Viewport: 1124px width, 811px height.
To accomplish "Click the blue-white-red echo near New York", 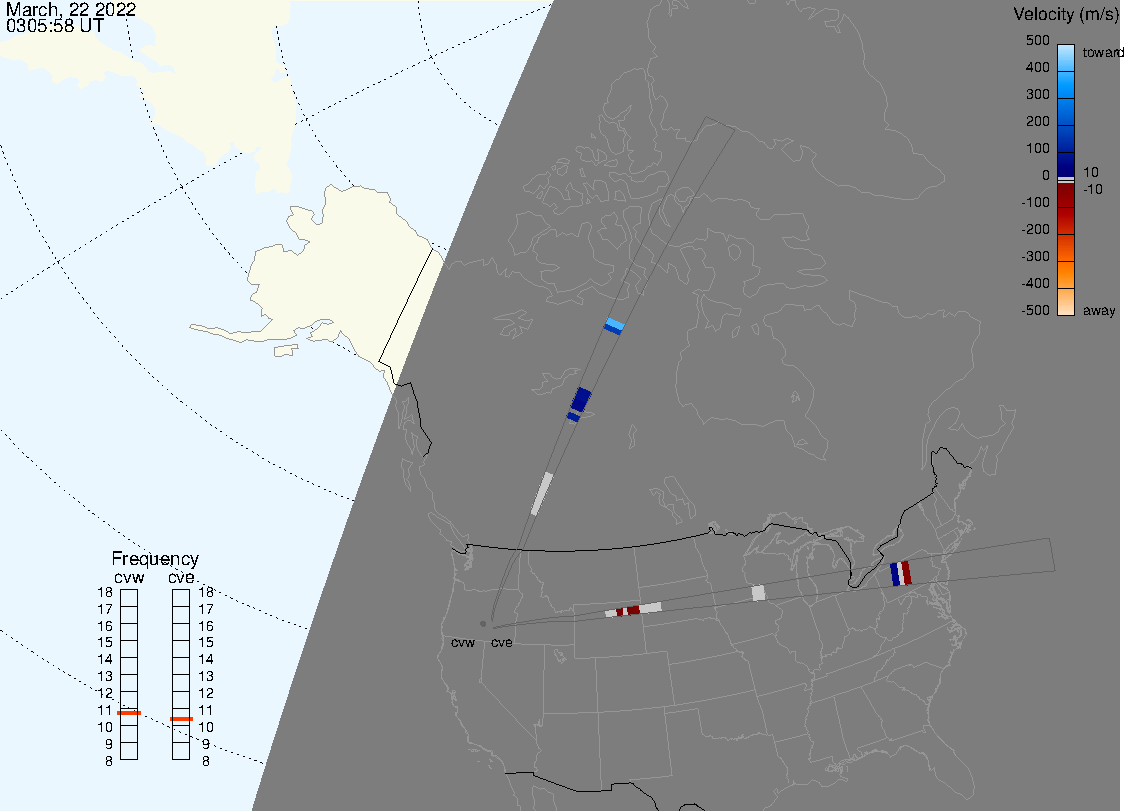I will pyautogui.click(x=901, y=574).
